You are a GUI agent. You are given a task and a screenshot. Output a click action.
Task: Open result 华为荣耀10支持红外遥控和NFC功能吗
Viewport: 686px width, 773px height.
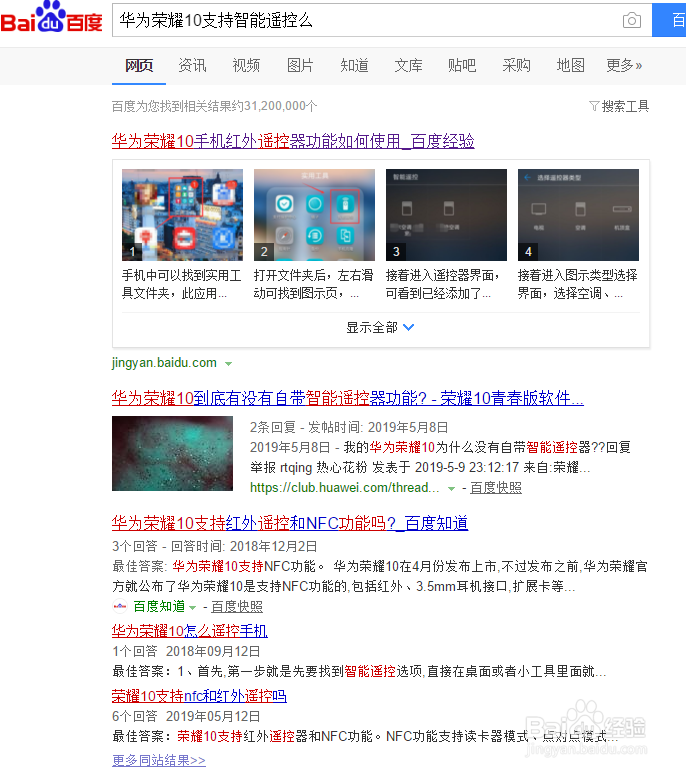(290, 523)
